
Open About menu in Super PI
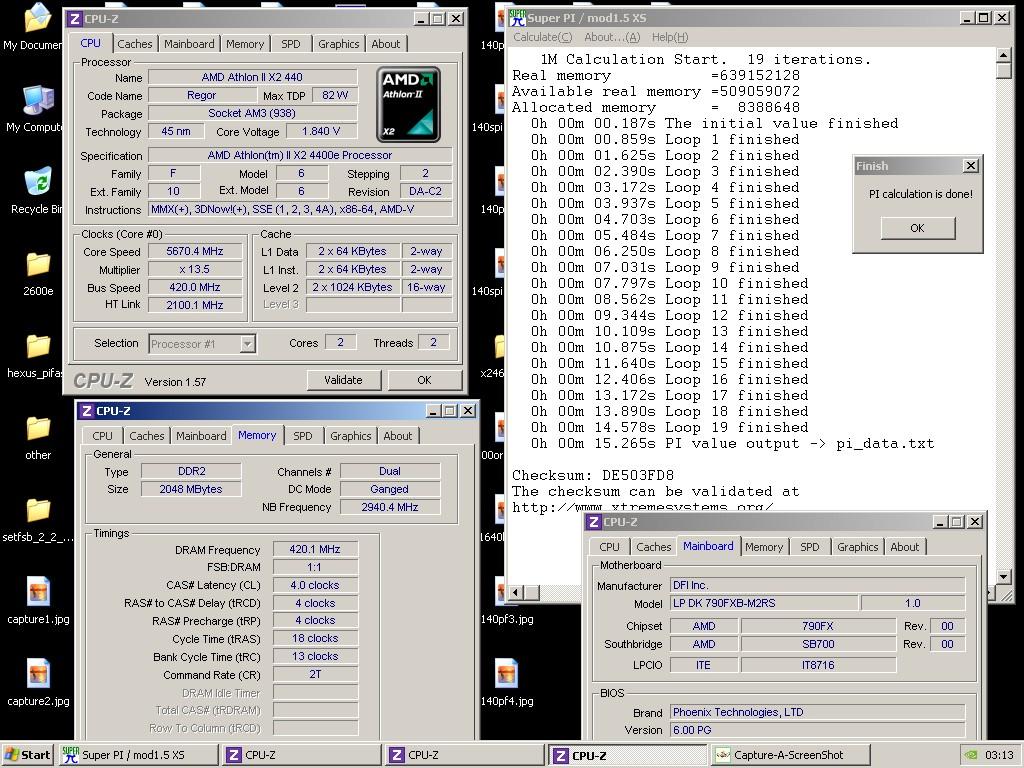(612, 37)
